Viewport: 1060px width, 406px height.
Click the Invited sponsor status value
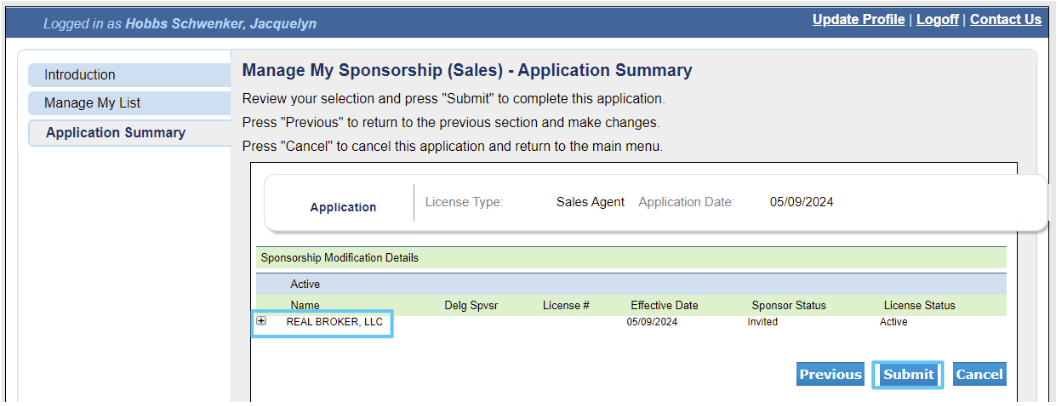[x=763, y=322]
